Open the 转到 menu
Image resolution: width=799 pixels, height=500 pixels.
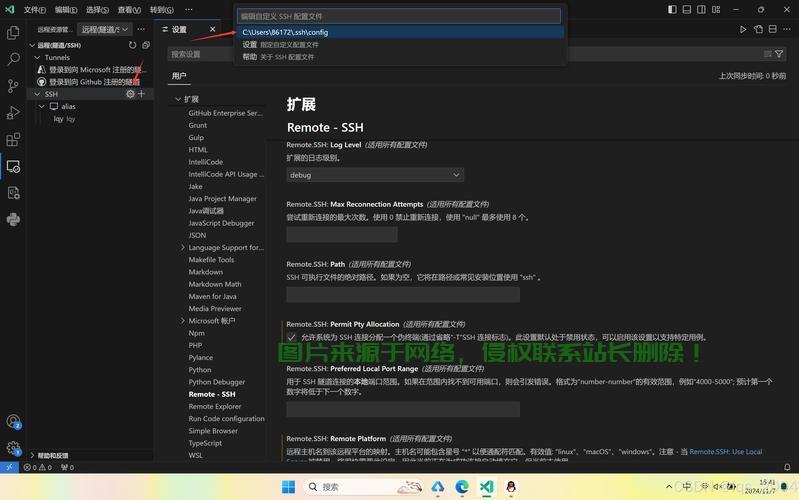(x=162, y=10)
